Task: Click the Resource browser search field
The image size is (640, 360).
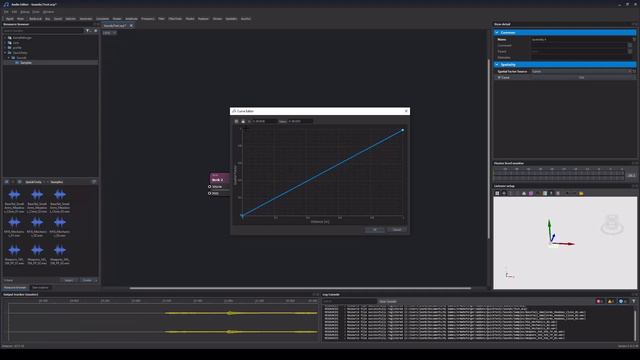Action: (x=43, y=31)
